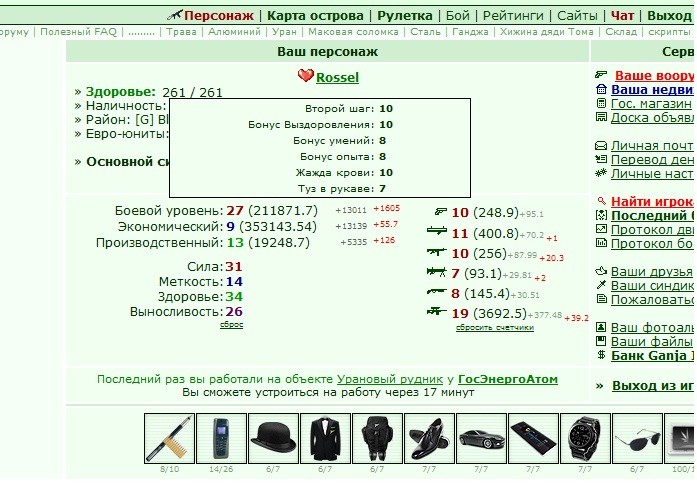Click the Сталь link

425,32
